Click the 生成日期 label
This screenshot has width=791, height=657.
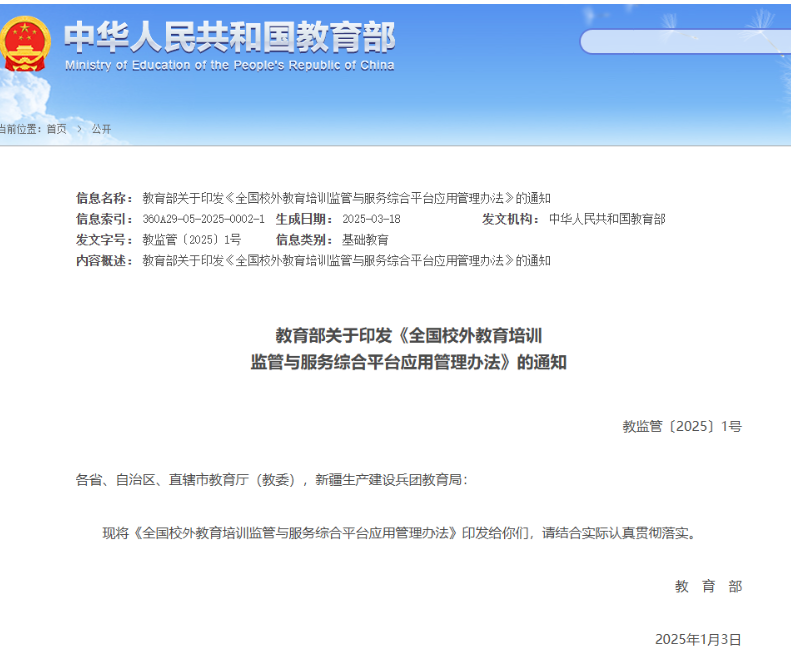304,219
